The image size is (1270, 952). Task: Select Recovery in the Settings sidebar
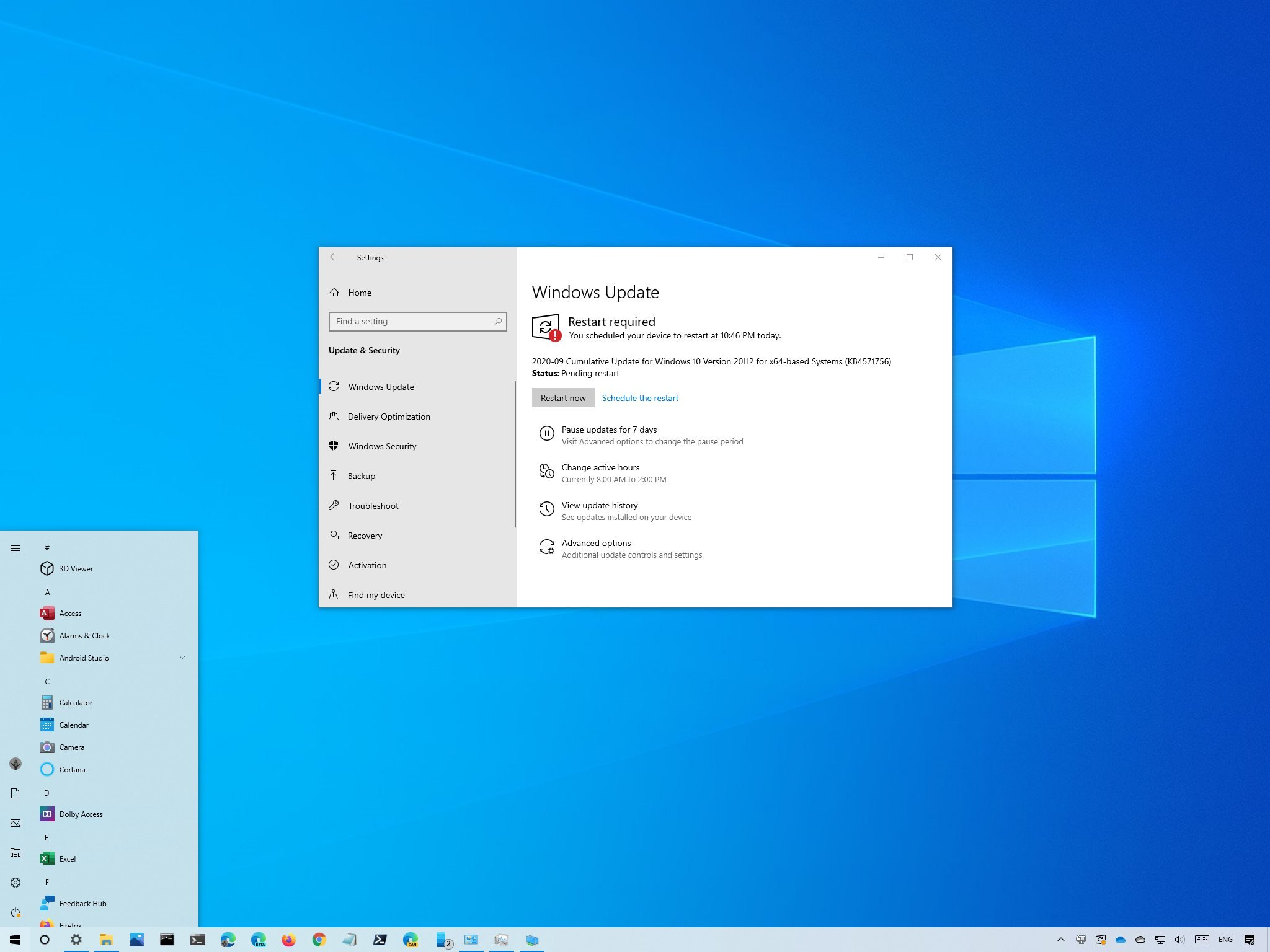417,535
